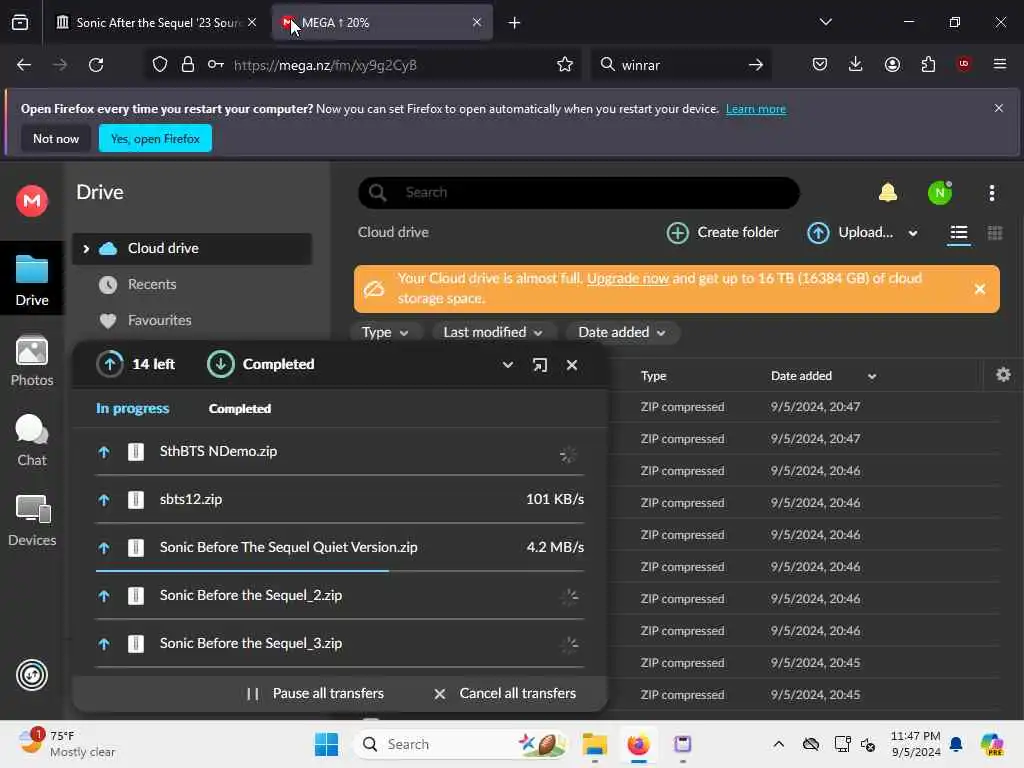Image resolution: width=1024 pixels, height=768 pixels.
Task: Open the green N account avatar
Action: [940, 193]
